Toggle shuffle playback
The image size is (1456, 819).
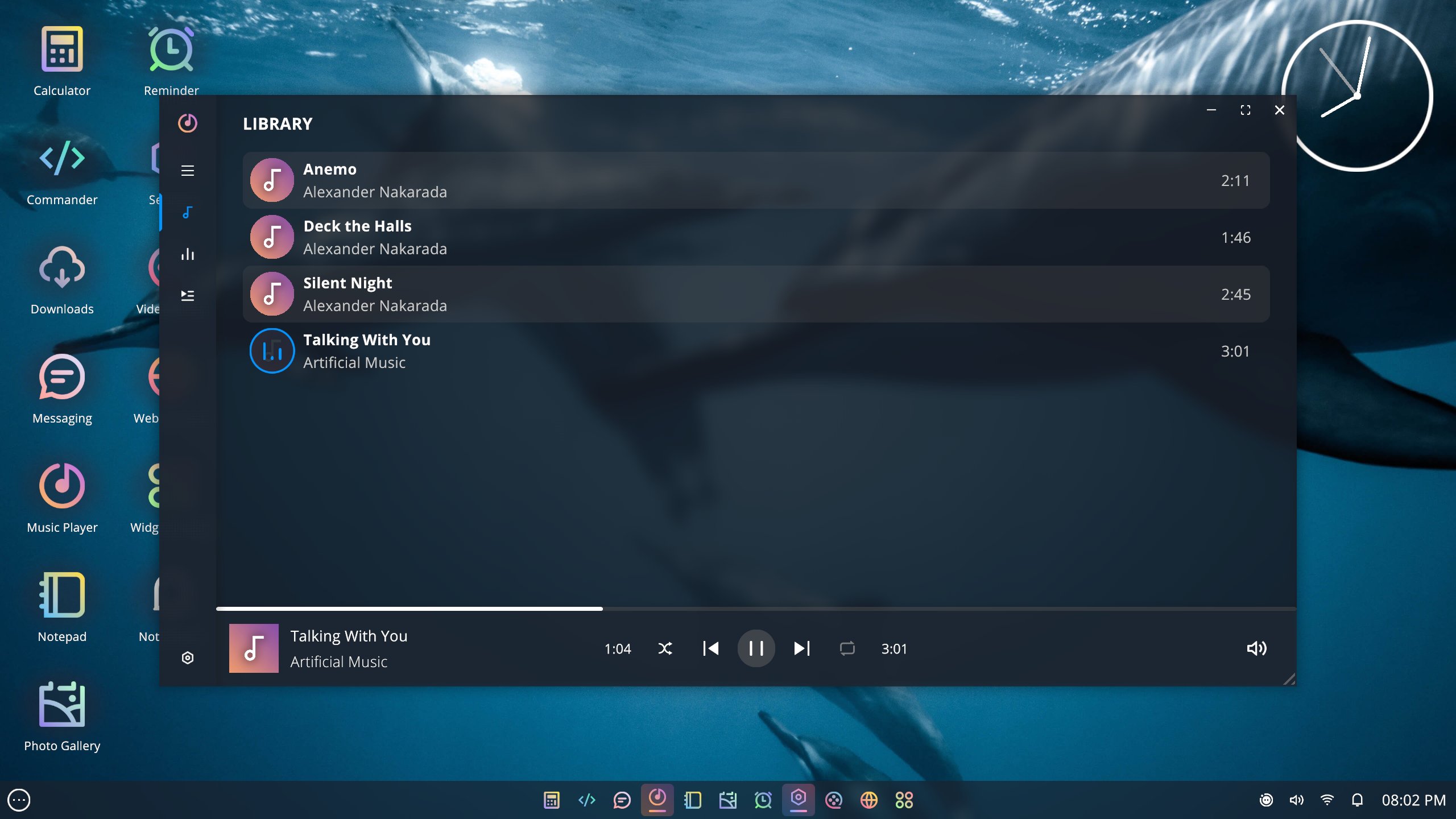pos(665,648)
